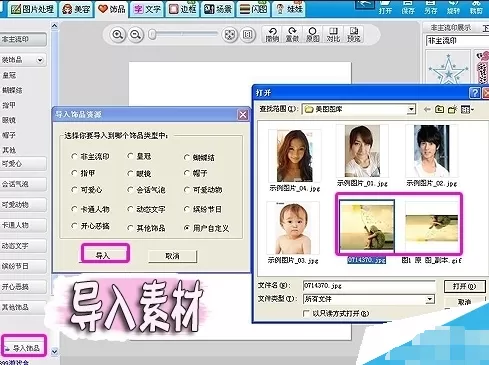Click the 撤销 undo icon

click(272, 34)
